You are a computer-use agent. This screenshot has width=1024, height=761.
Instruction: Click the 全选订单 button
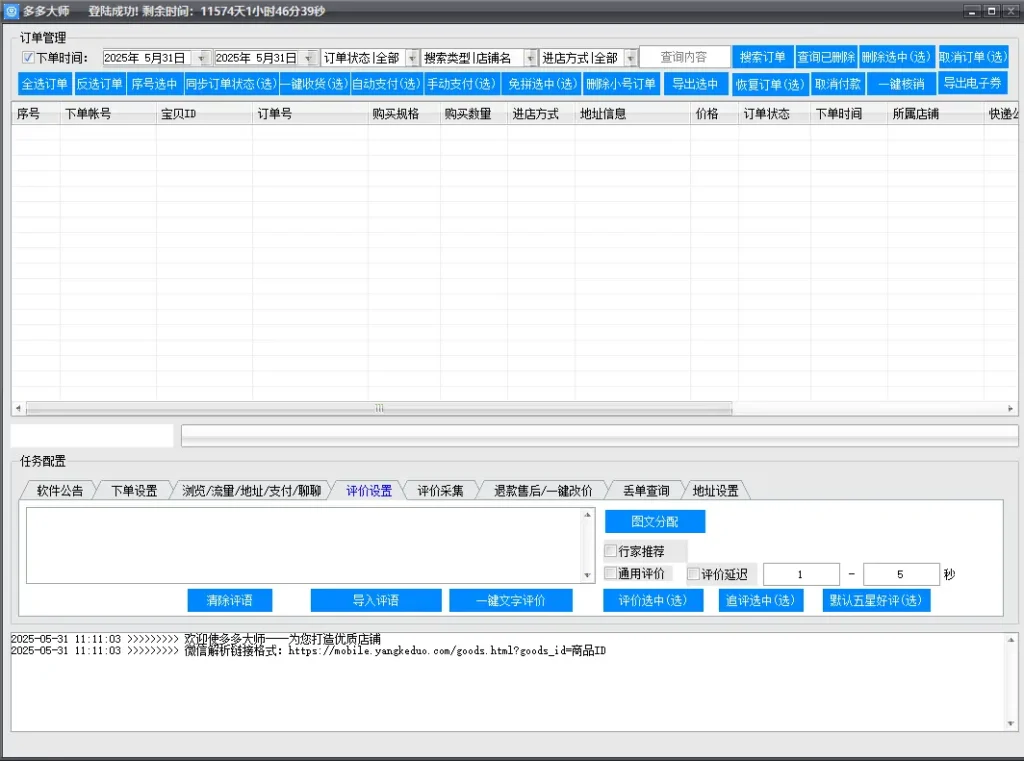pos(44,84)
